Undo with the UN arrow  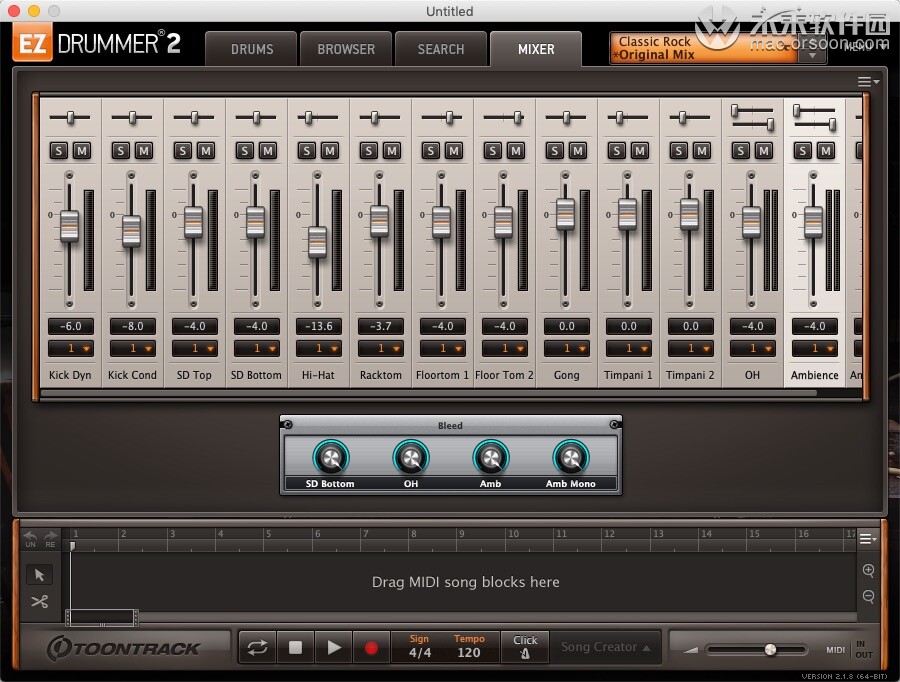(x=30, y=538)
